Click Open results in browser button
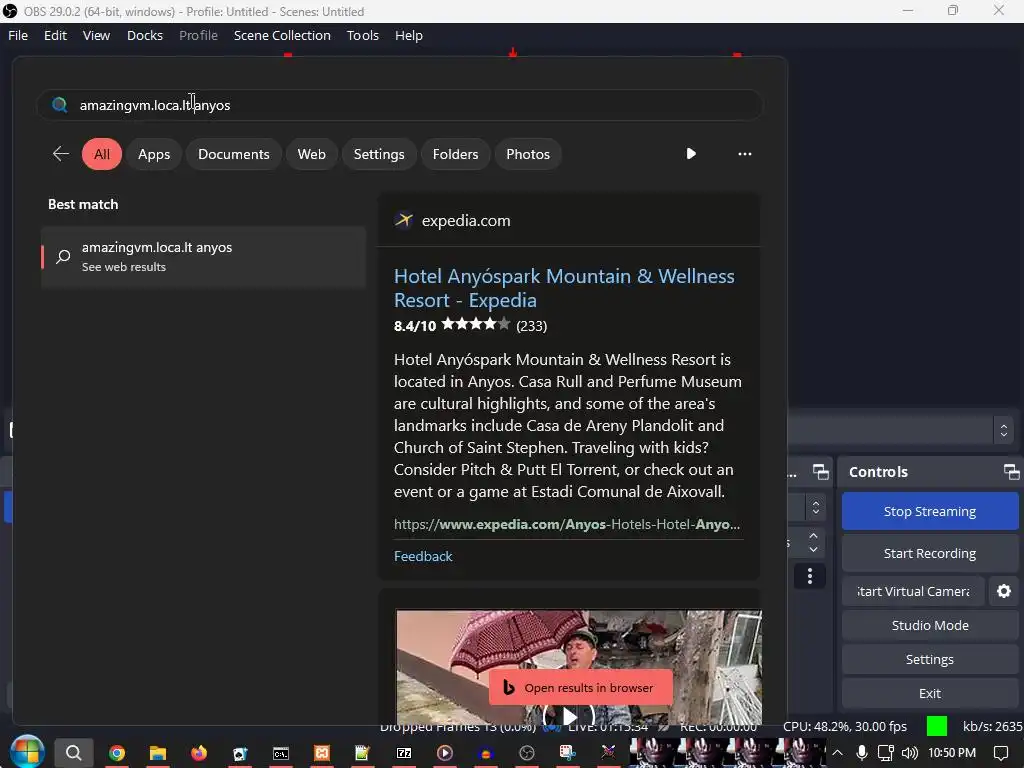Viewport: 1024px width, 768px height. coord(581,688)
